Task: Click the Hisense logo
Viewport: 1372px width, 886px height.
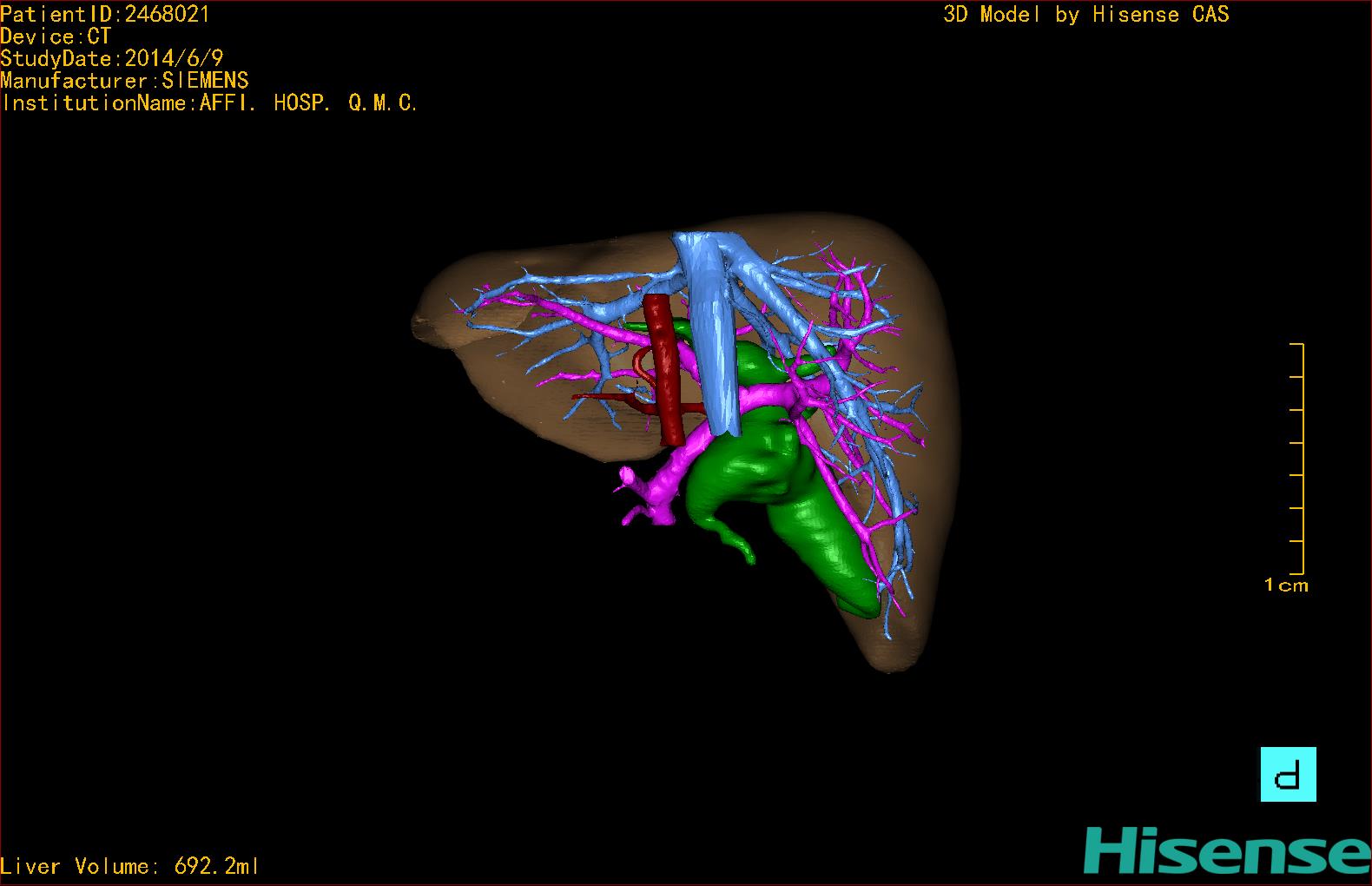Action: pyautogui.click(x=1227, y=850)
